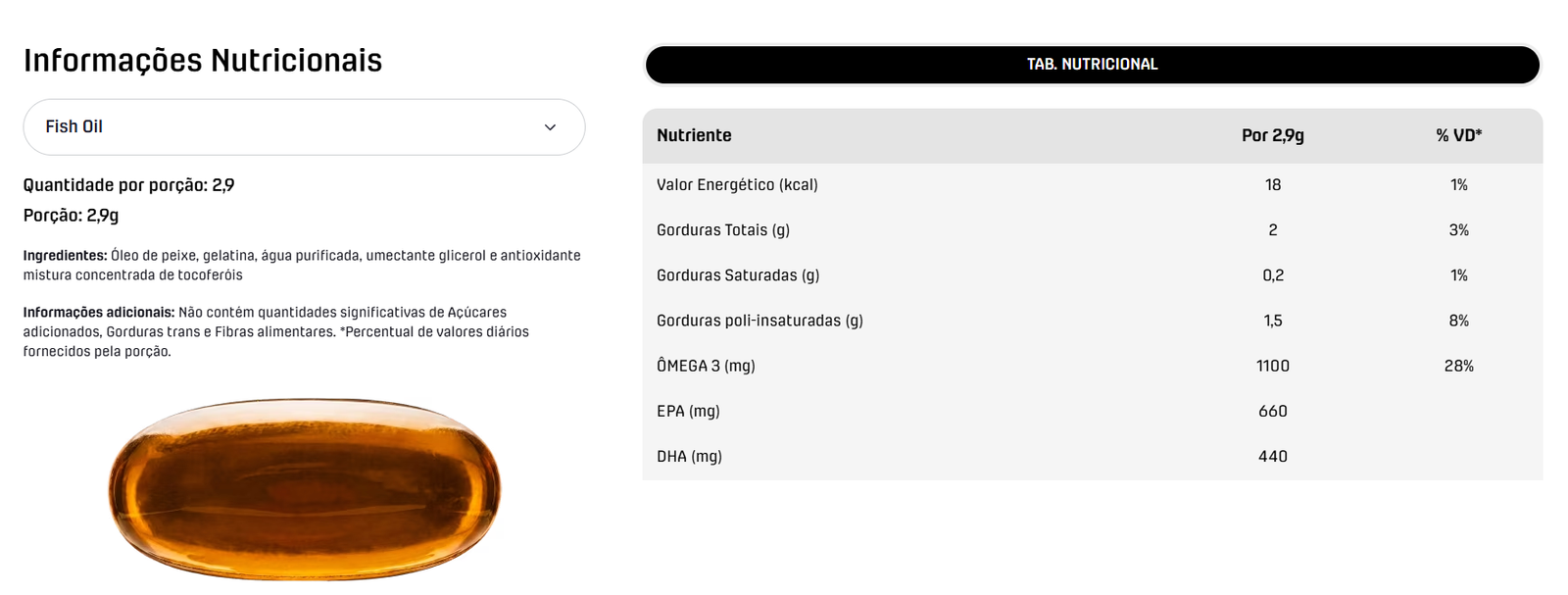Click the Nutriente column header

(694, 135)
